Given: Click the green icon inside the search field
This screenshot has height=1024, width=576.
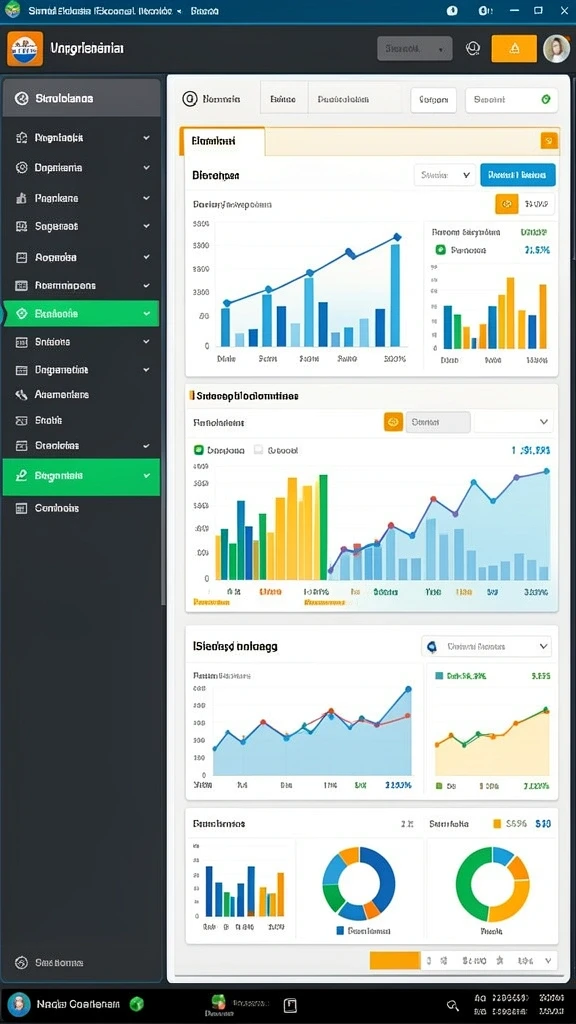Looking at the screenshot, I should pos(546,99).
